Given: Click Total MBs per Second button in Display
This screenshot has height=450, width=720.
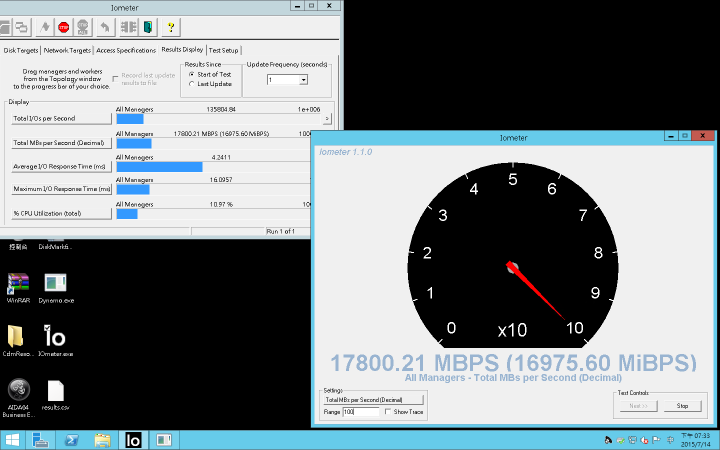Looking at the screenshot, I should click(x=62, y=143).
